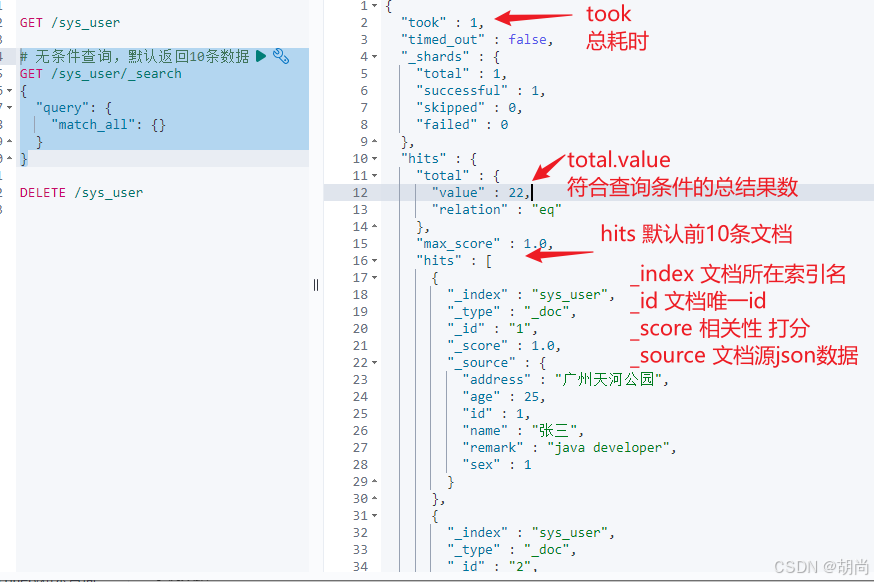Click the green send request play icon
The image size is (874, 582).
click(x=261, y=56)
